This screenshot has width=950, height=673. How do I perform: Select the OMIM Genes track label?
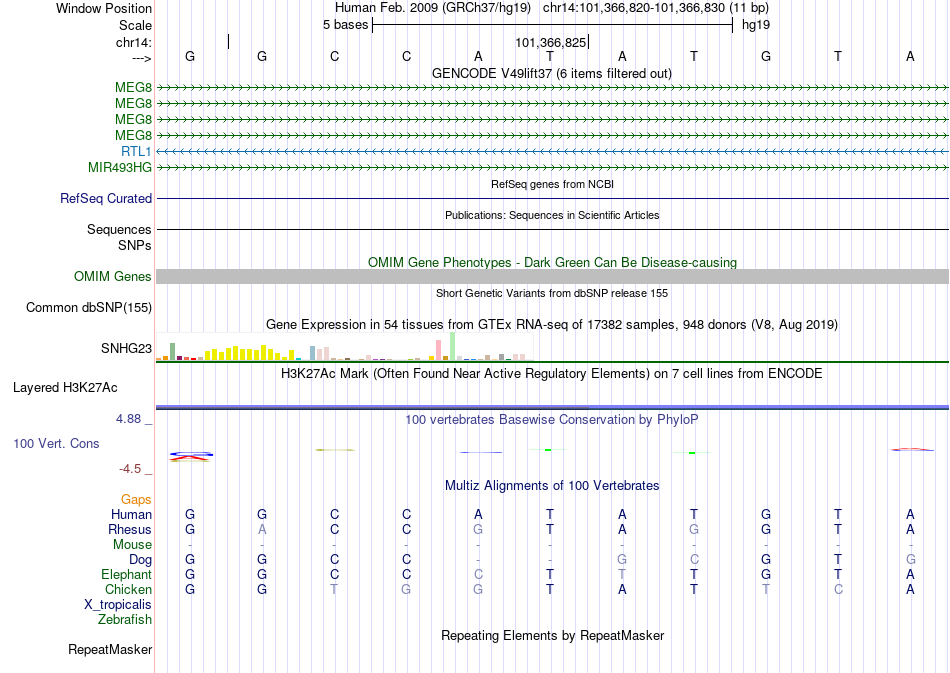click(x=113, y=277)
